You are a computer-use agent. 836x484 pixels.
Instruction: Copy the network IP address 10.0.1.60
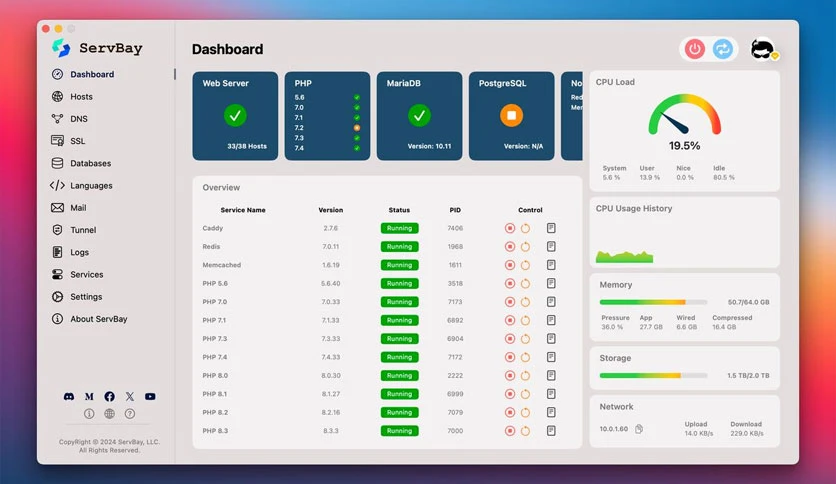[639, 429]
